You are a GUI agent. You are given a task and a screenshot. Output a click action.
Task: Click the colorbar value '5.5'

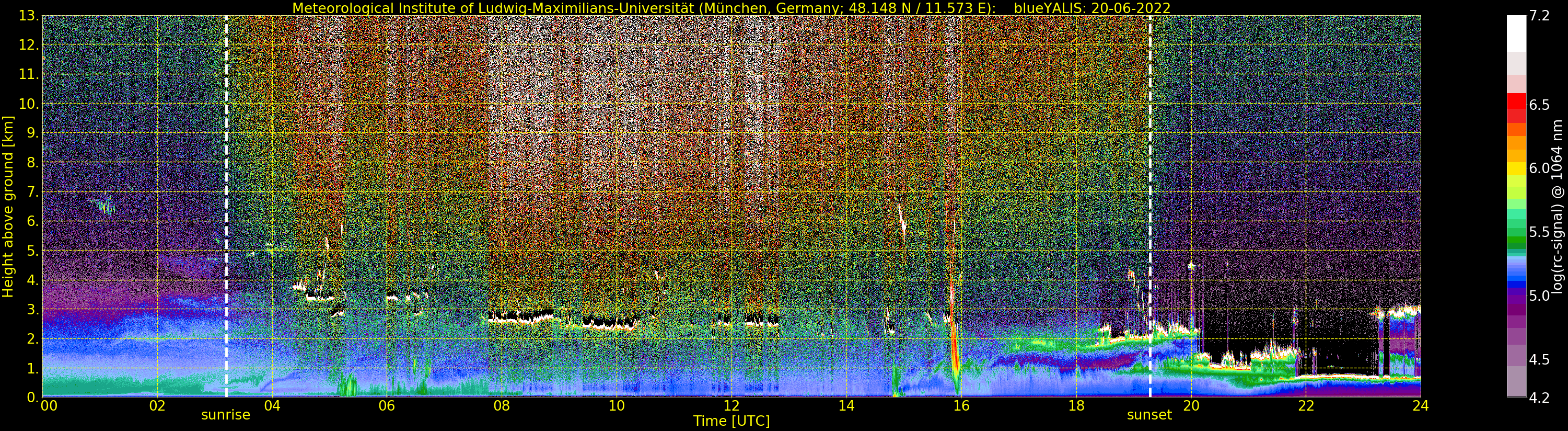tap(1539, 232)
